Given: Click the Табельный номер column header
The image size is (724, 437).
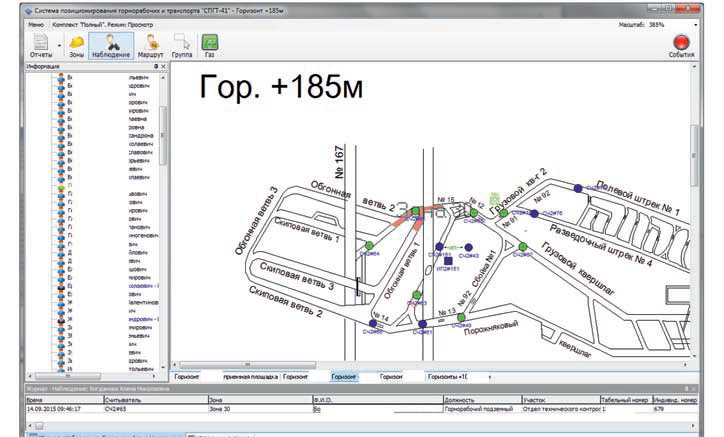Looking at the screenshot, I should tap(625, 400).
